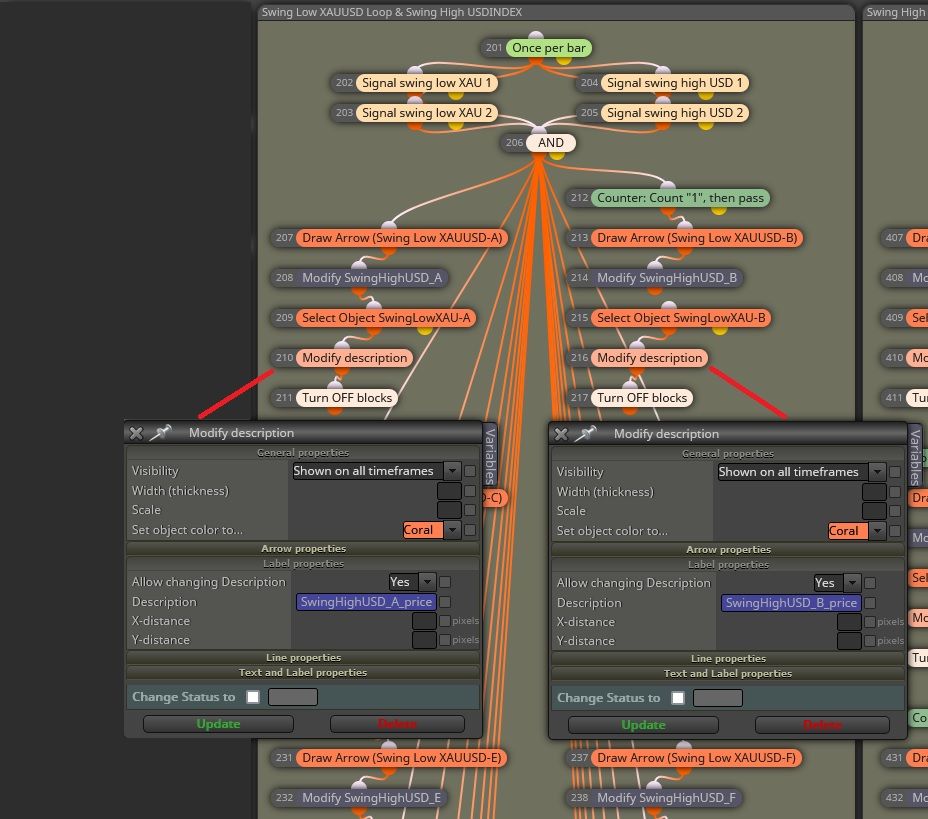Expand Line properties section, right dialog
928x819 pixels.
point(728,659)
